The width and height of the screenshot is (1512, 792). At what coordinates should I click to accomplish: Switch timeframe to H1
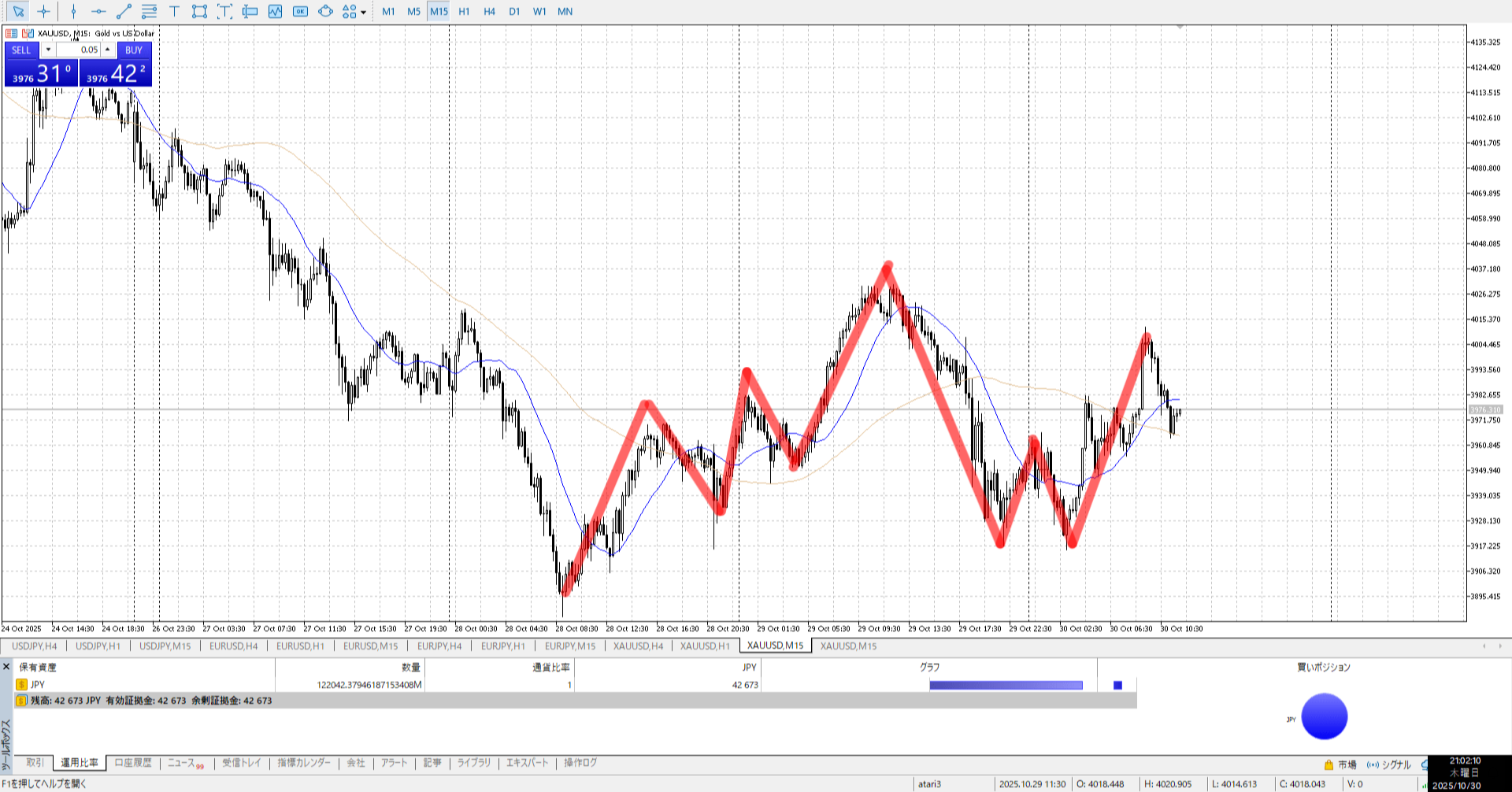464,11
